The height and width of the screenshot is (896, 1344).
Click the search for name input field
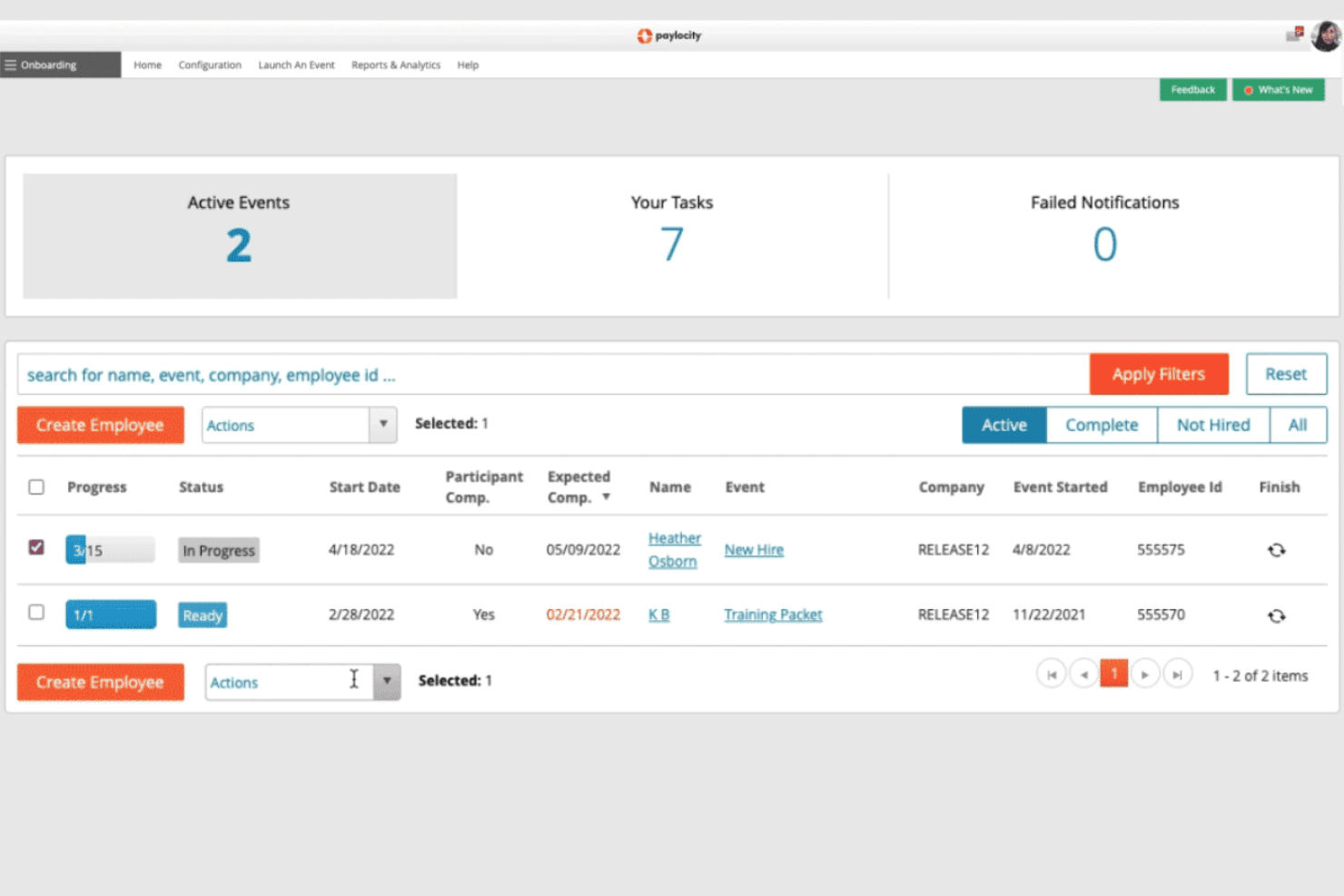553,374
